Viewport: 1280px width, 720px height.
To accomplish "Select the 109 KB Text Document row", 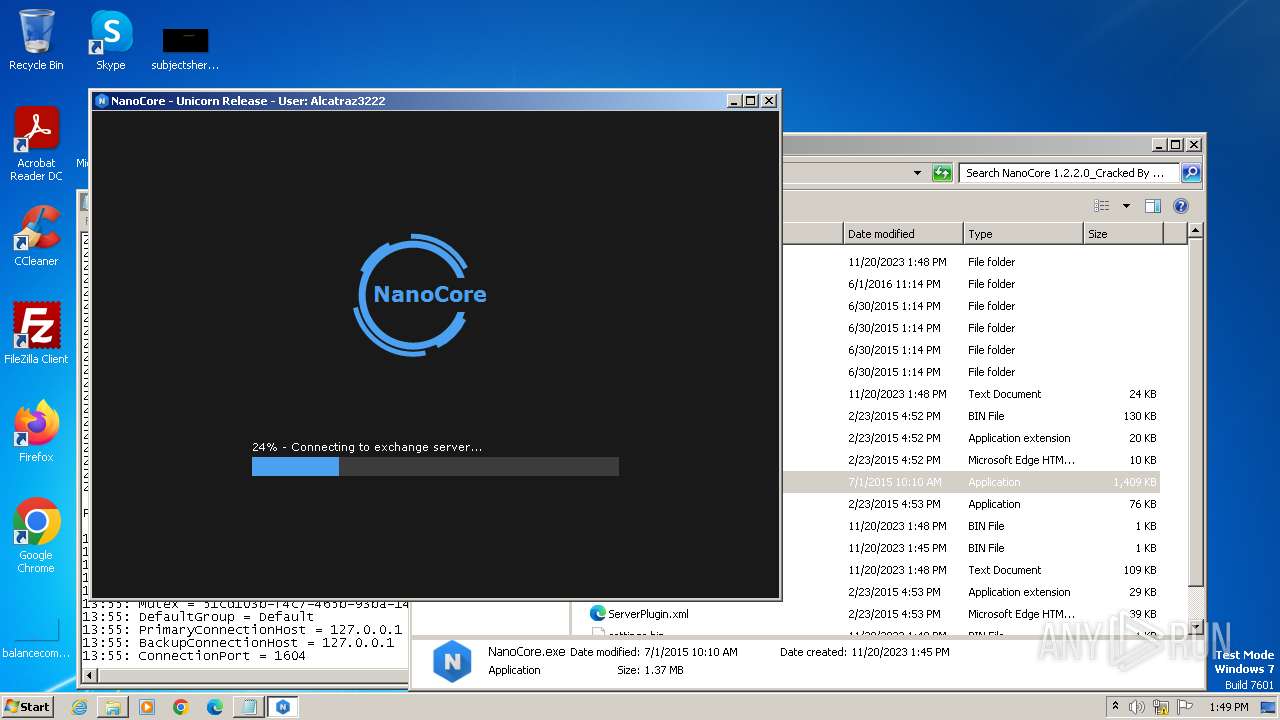I will tap(970, 570).
